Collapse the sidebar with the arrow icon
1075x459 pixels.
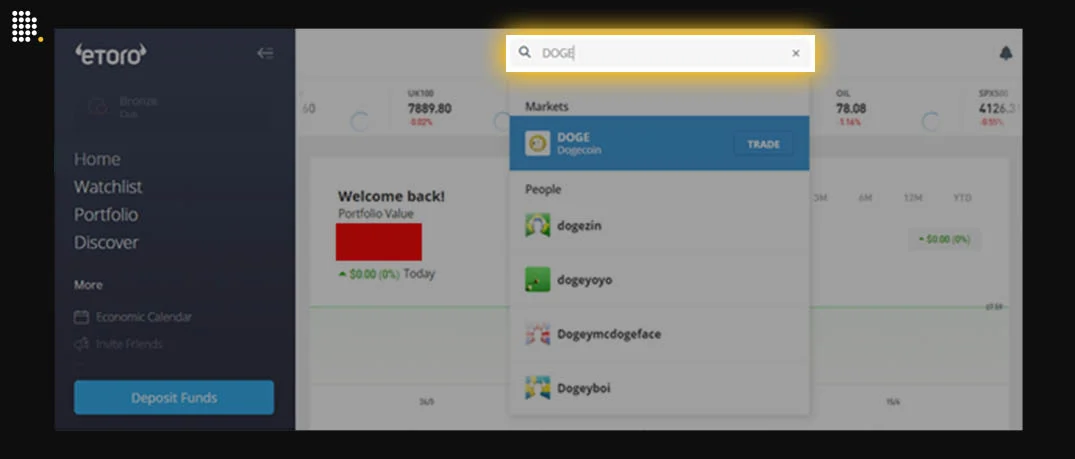coord(265,53)
